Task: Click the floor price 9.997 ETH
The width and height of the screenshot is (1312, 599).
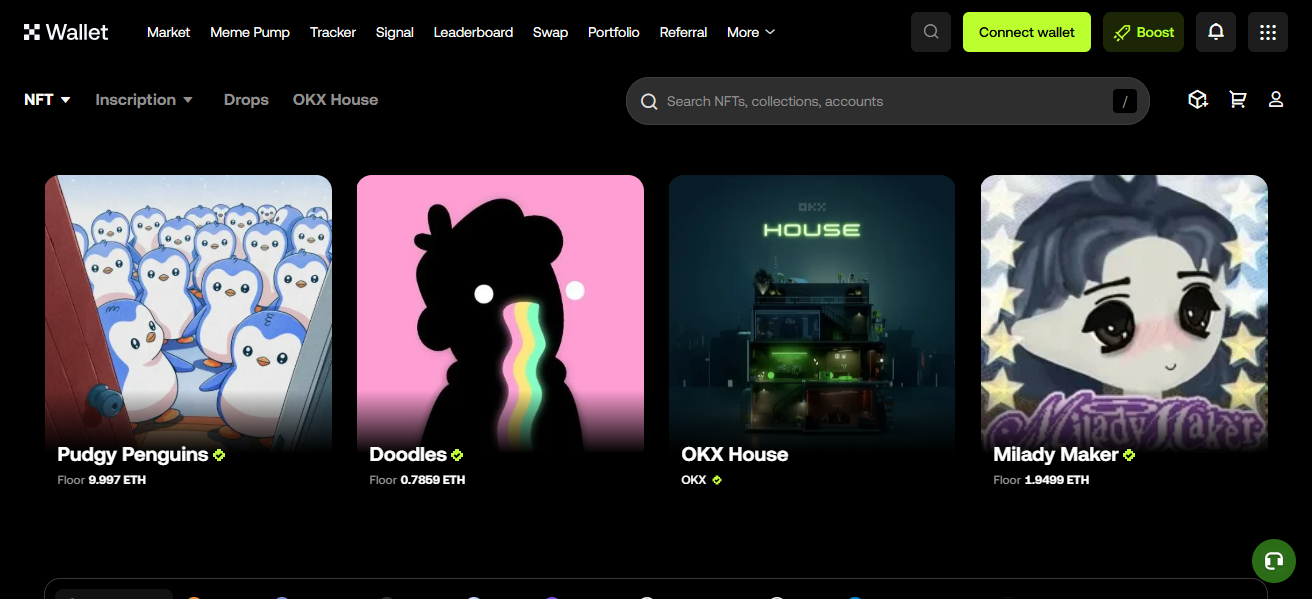Action: click(x=117, y=480)
